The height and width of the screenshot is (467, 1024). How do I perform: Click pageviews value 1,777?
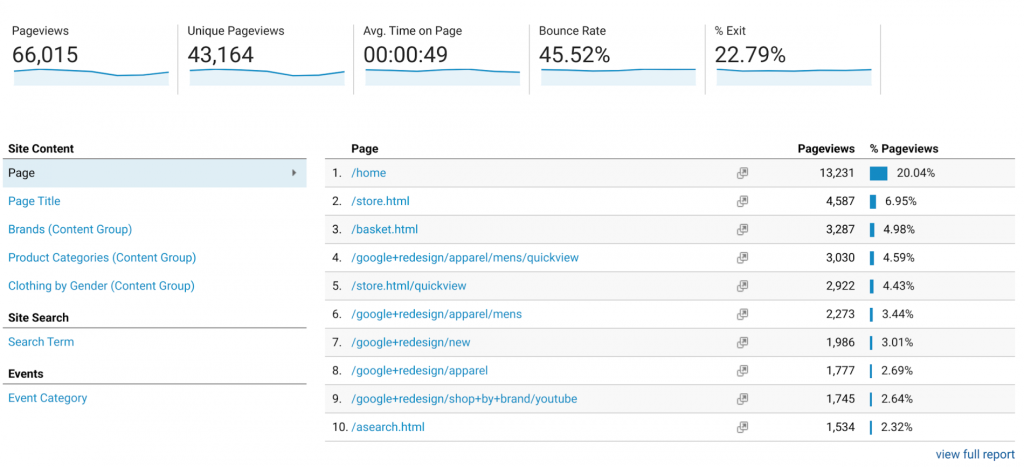pos(840,370)
